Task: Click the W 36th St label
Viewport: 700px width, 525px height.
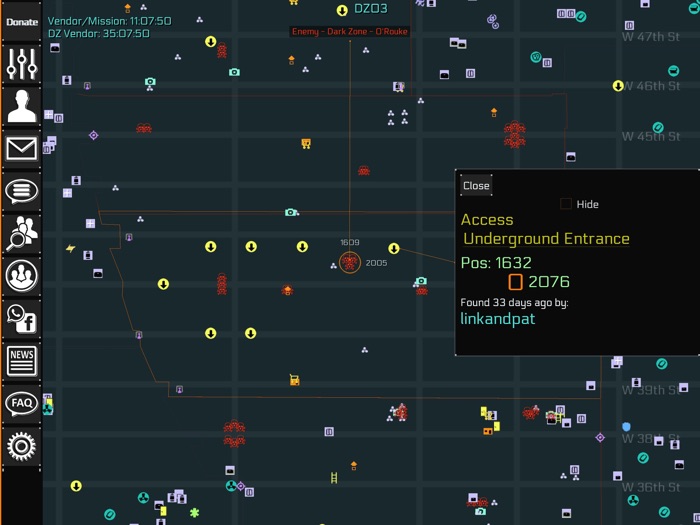Action: tap(651, 487)
